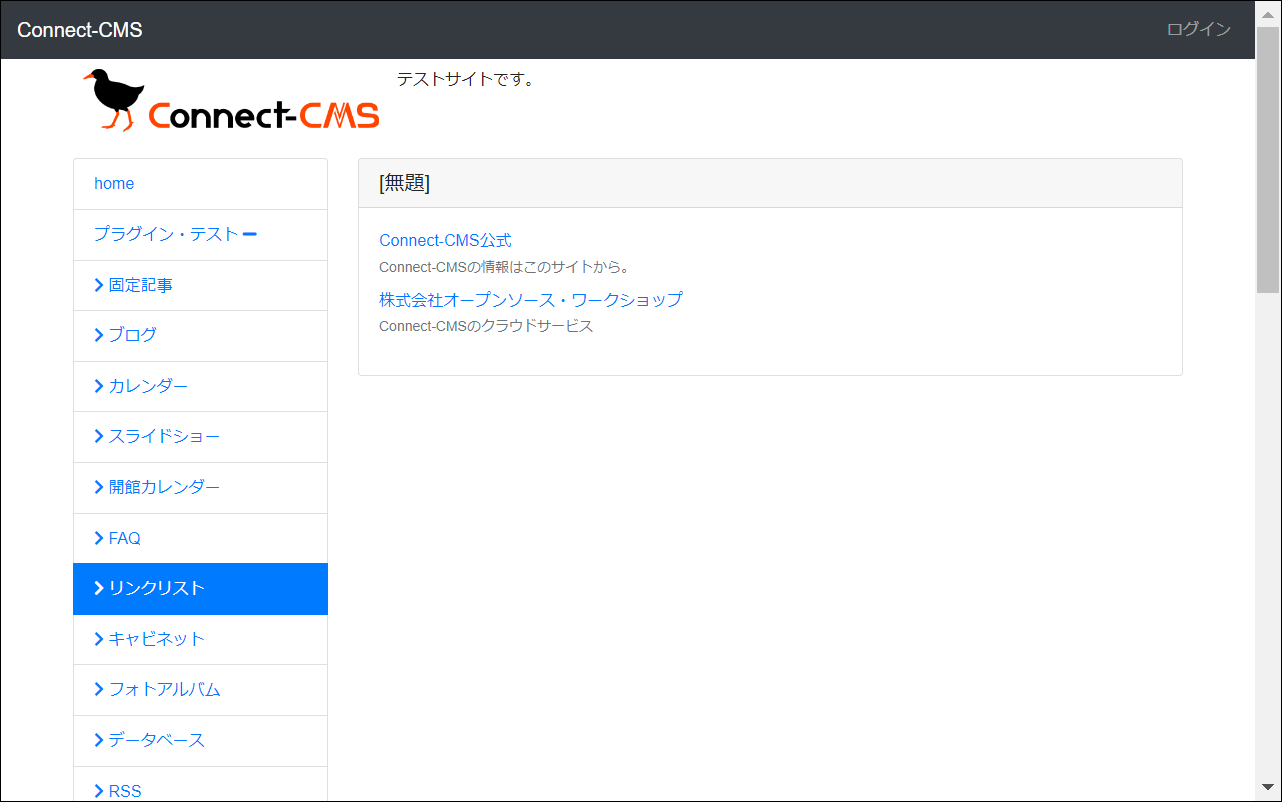Open the 固定記事 menu item
This screenshot has width=1282, height=802.
[x=200, y=286]
